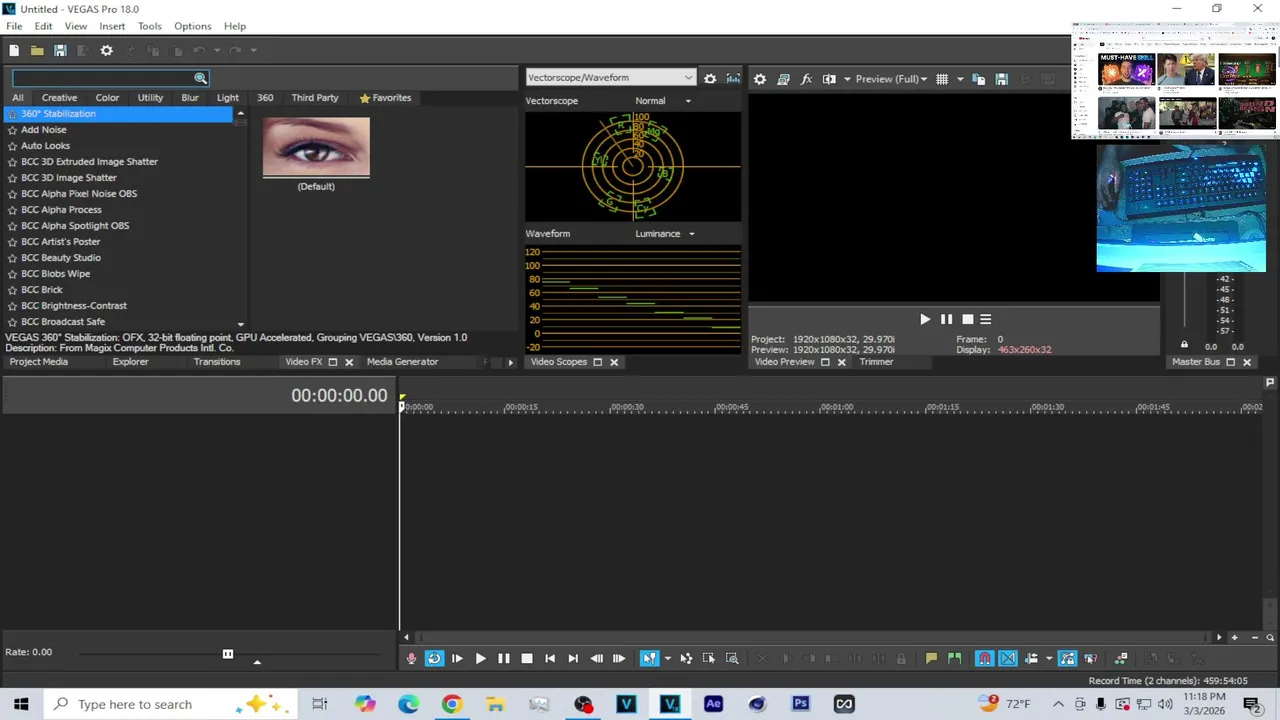Viewport: 1280px width, 720px height.
Task: Click Play in Video Preview window
Action: [925, 319]
